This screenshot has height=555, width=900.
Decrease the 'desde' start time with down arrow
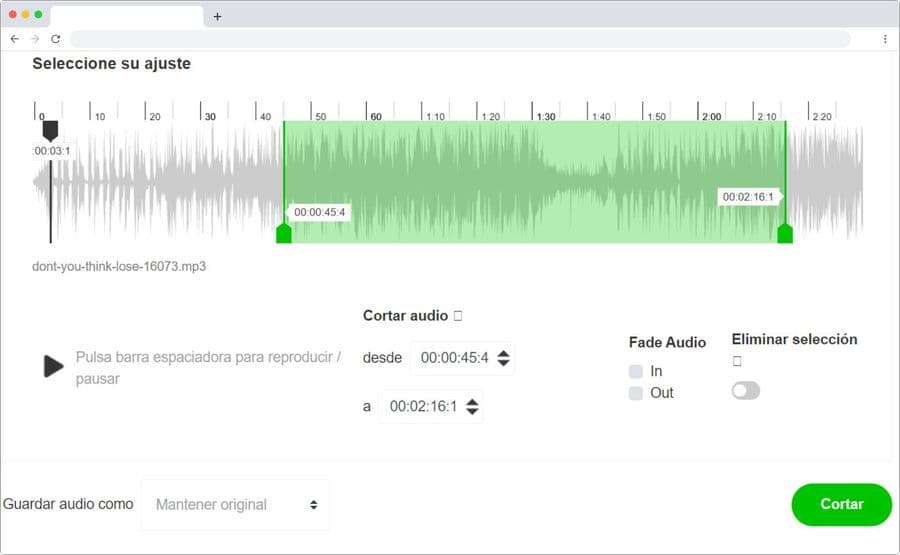tap(503, 363)
